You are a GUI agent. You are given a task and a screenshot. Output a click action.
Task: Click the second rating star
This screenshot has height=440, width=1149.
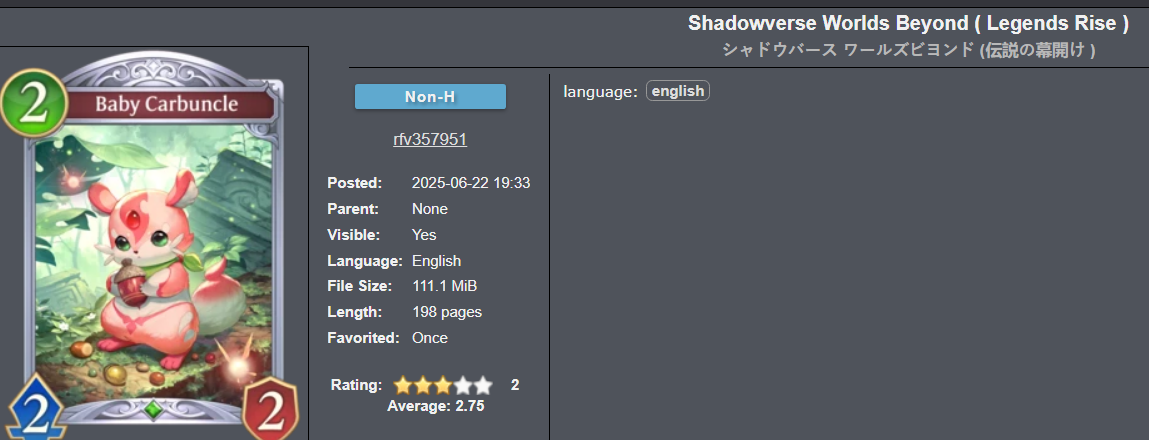[422, 385]
